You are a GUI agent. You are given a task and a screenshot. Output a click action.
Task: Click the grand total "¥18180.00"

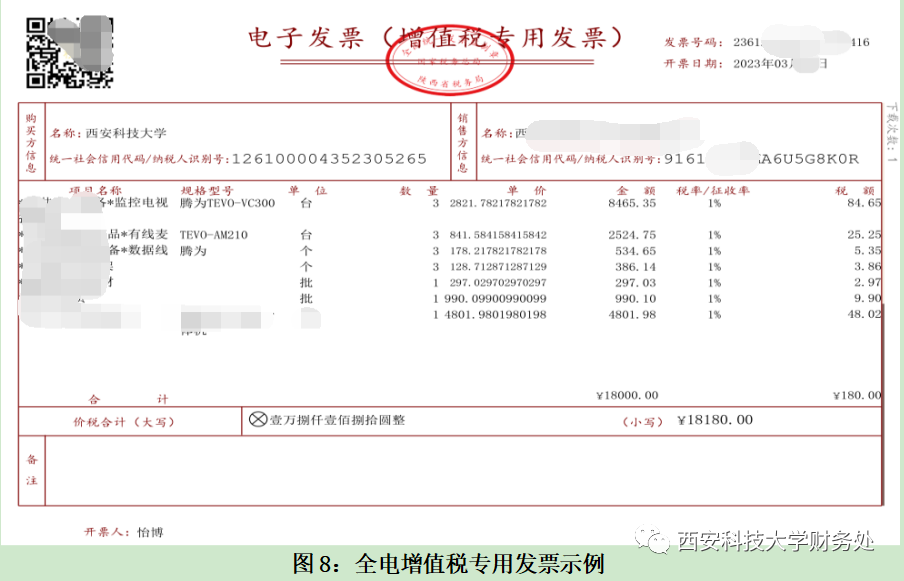(715, 420)
